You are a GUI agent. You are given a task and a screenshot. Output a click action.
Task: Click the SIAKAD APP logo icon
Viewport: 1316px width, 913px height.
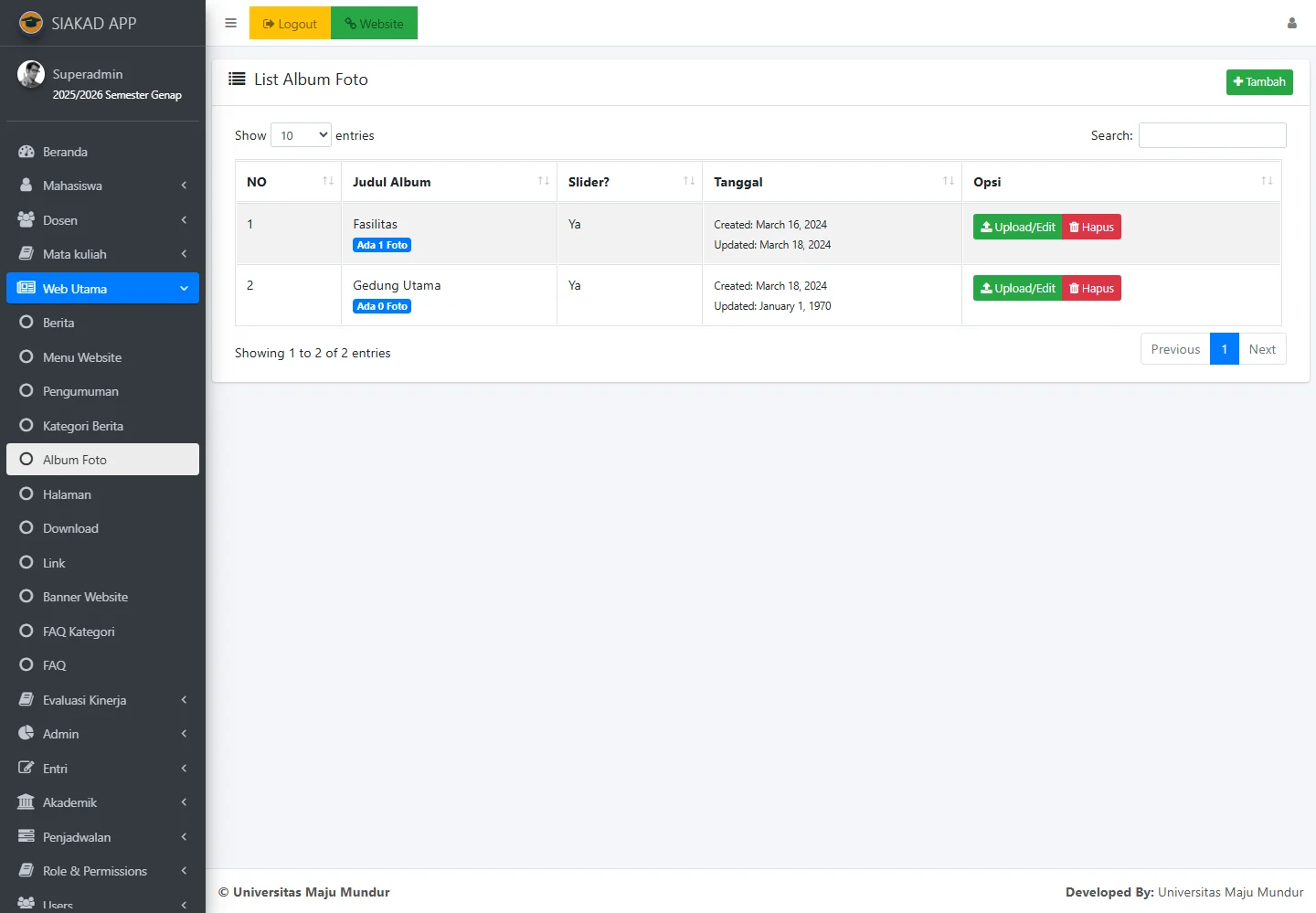[x=31, y=23]
